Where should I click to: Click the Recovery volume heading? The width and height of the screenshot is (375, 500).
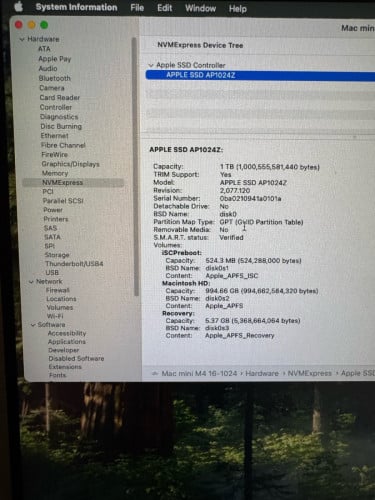point(178,313)
